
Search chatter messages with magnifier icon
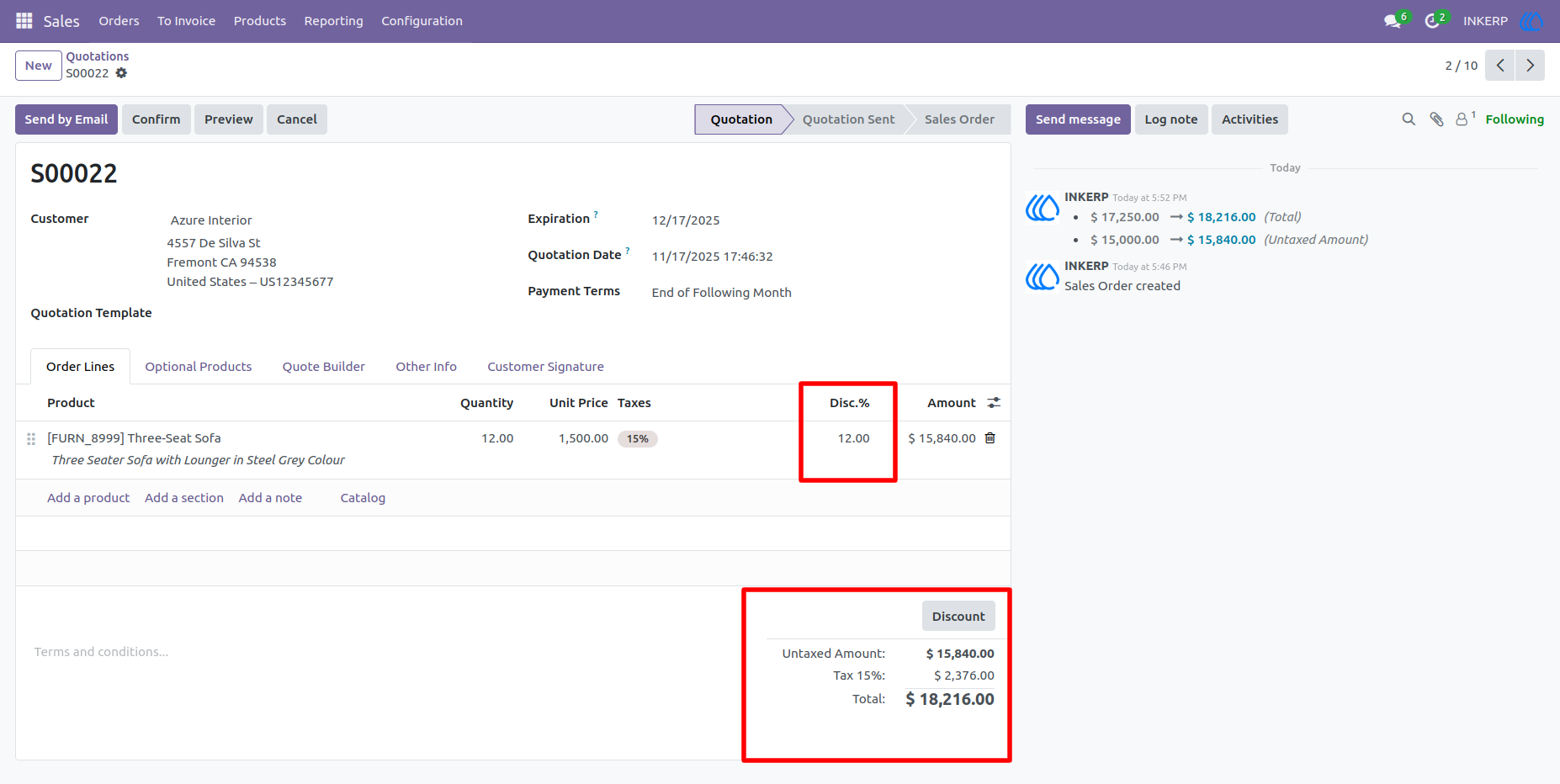tap(1409, 119)
